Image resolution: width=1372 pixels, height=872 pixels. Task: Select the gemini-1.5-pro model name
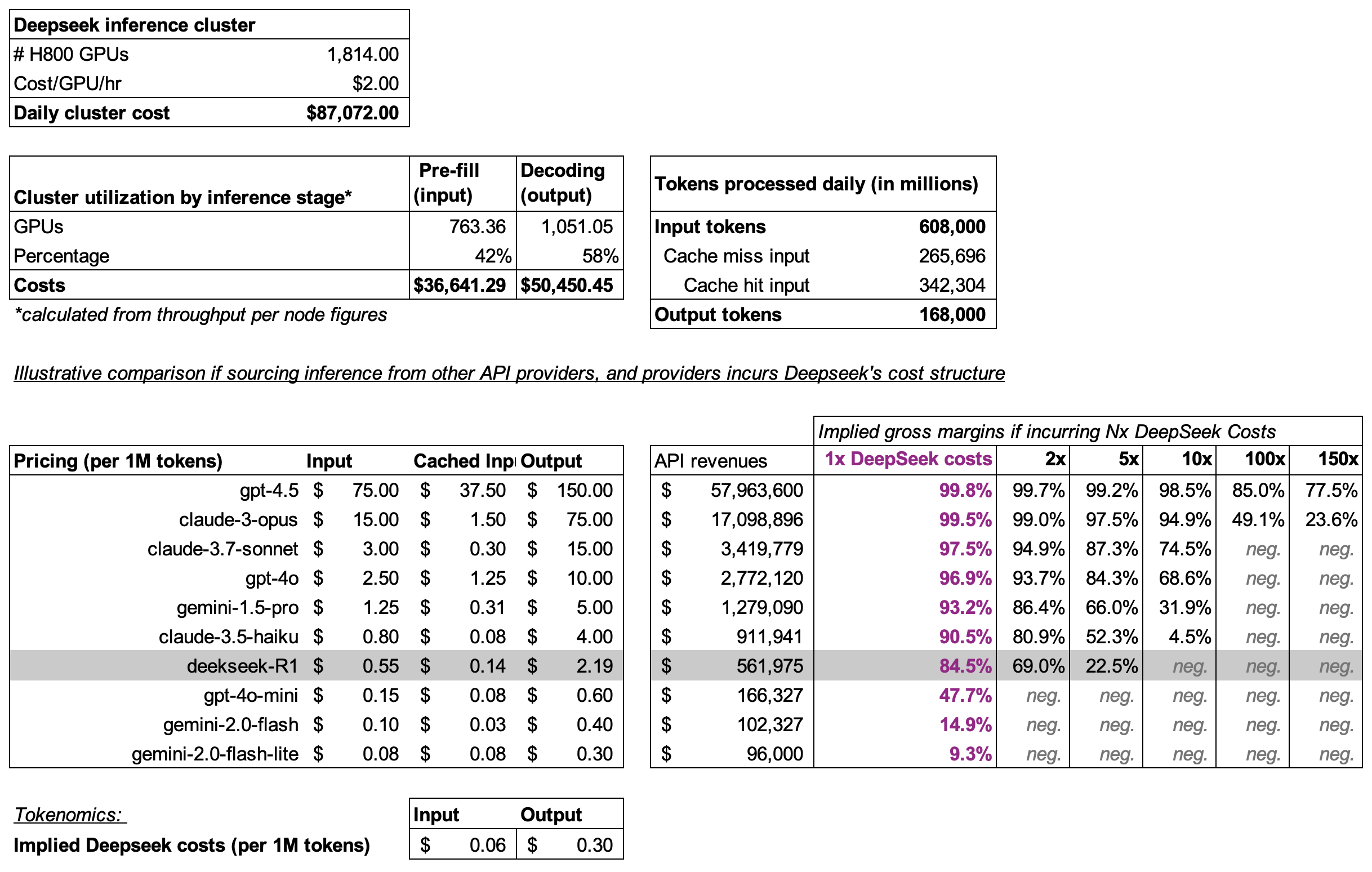237,608
